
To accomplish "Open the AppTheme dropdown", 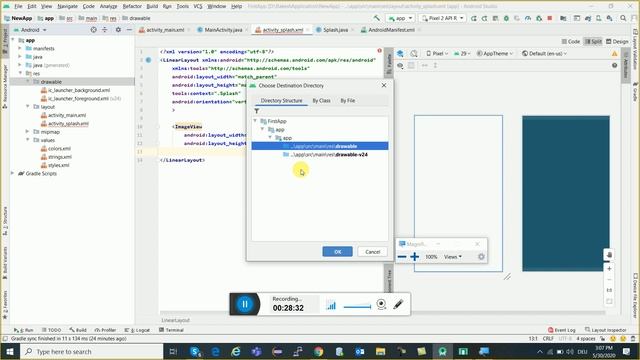I will tap(495, 53).
